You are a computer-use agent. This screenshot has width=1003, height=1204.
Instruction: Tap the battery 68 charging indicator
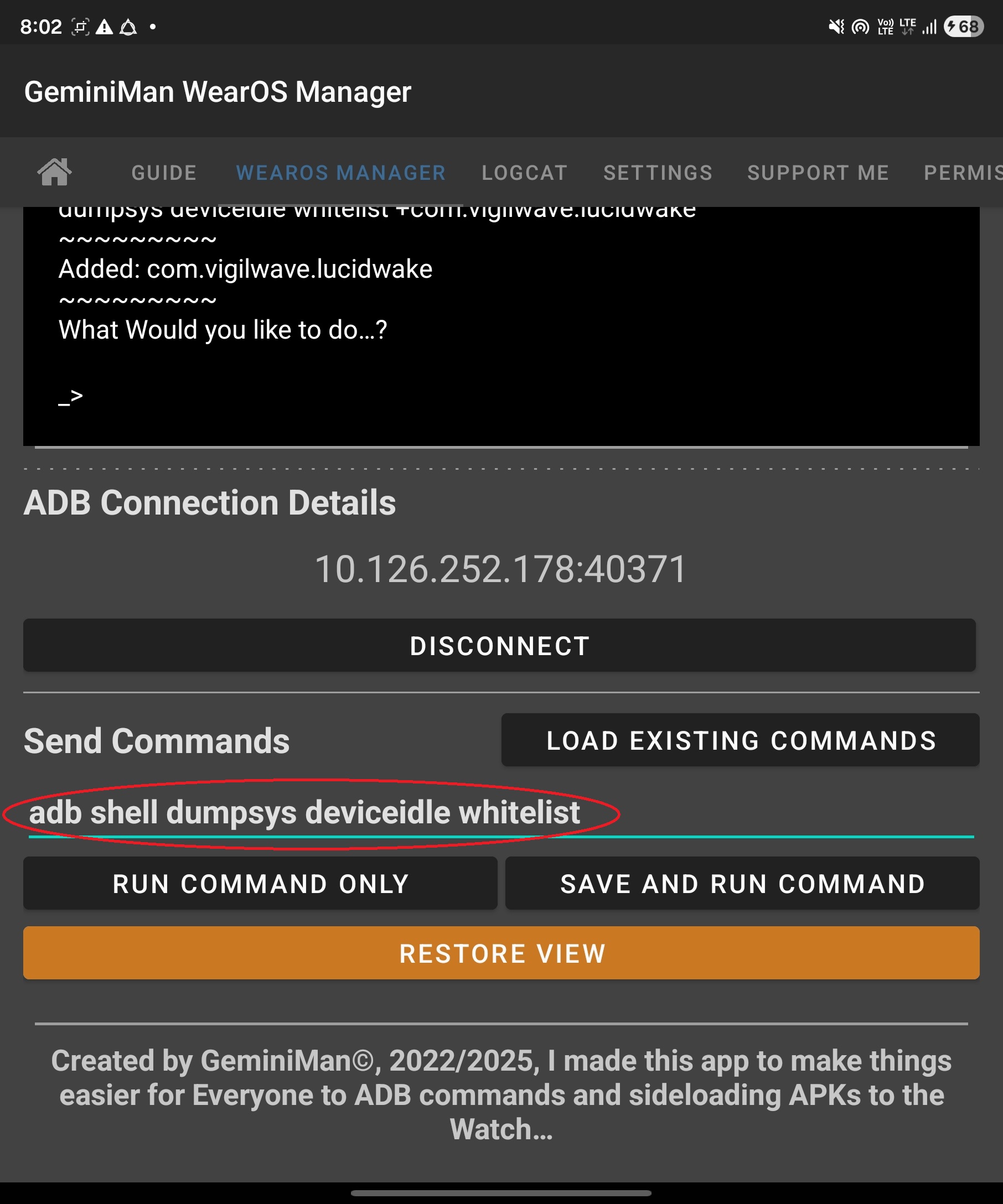964,27
